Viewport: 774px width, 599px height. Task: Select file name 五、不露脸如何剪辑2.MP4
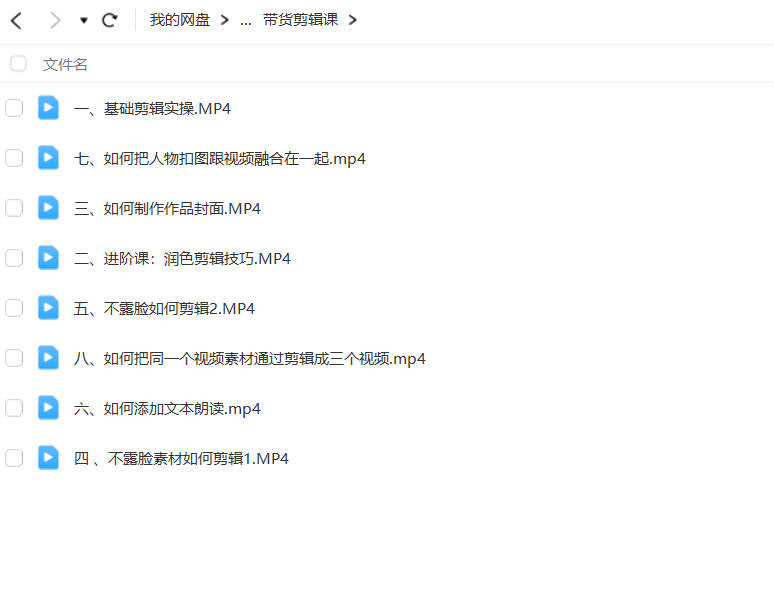coord(164,309)
